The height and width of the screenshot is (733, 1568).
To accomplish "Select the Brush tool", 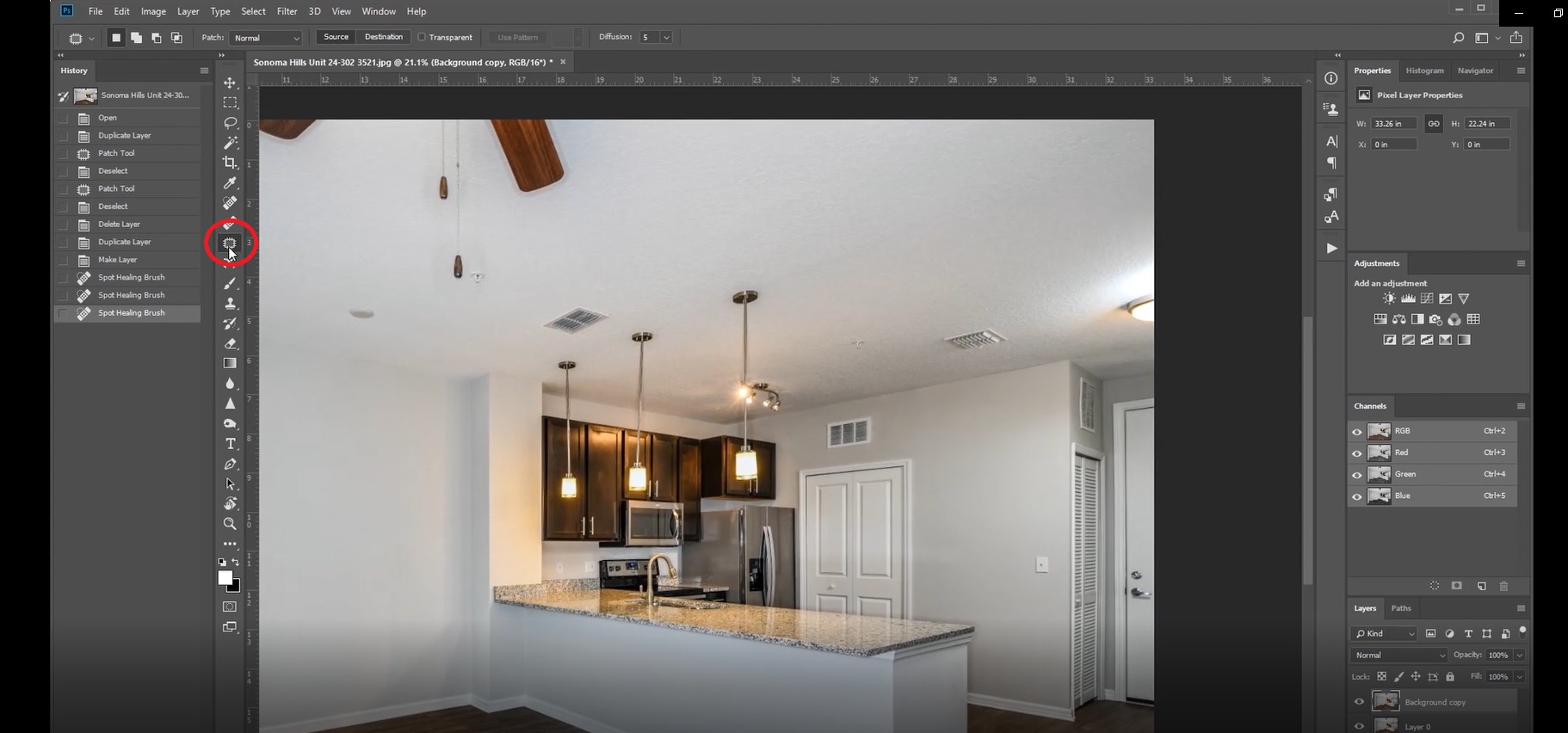I will (230, 283).
